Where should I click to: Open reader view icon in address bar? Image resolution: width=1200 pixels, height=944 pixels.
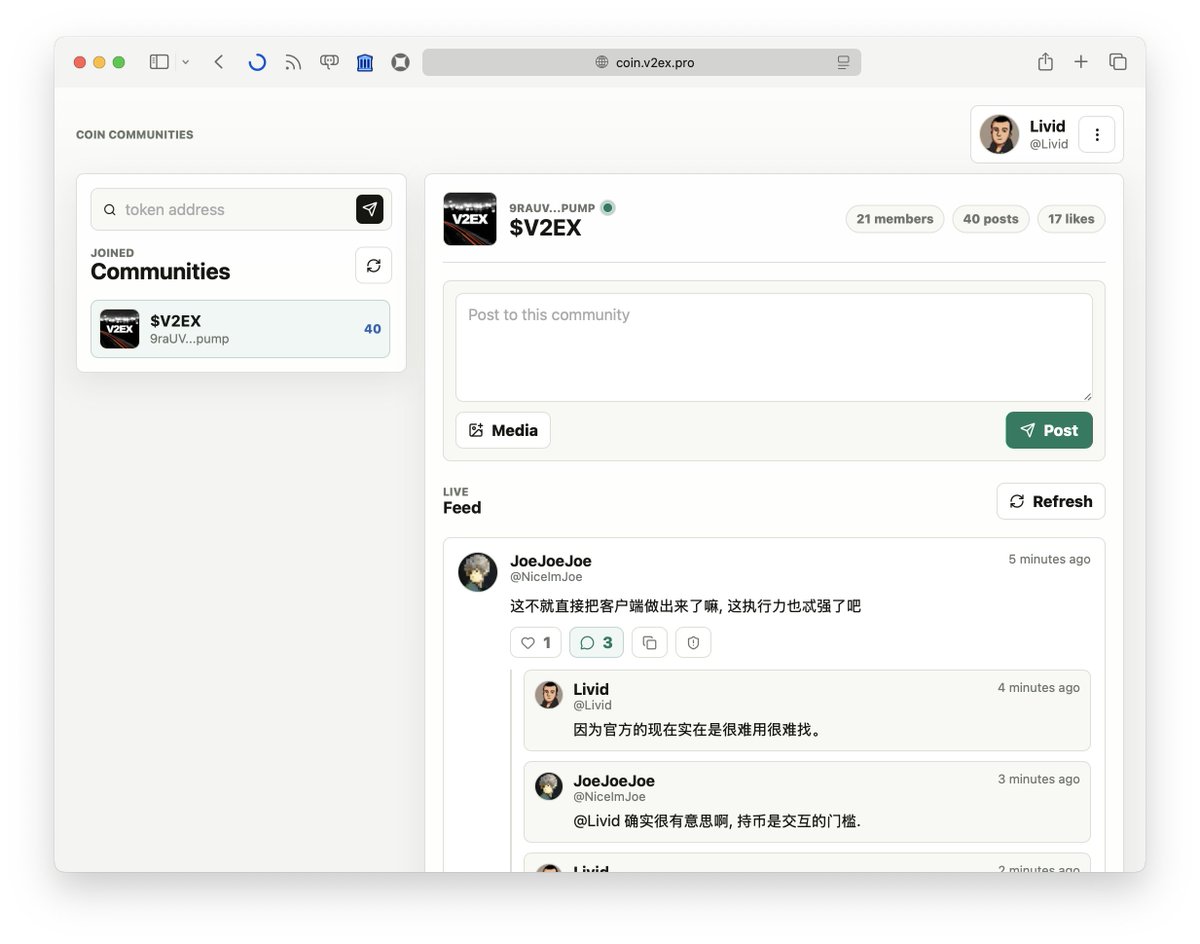click(843, 62)
